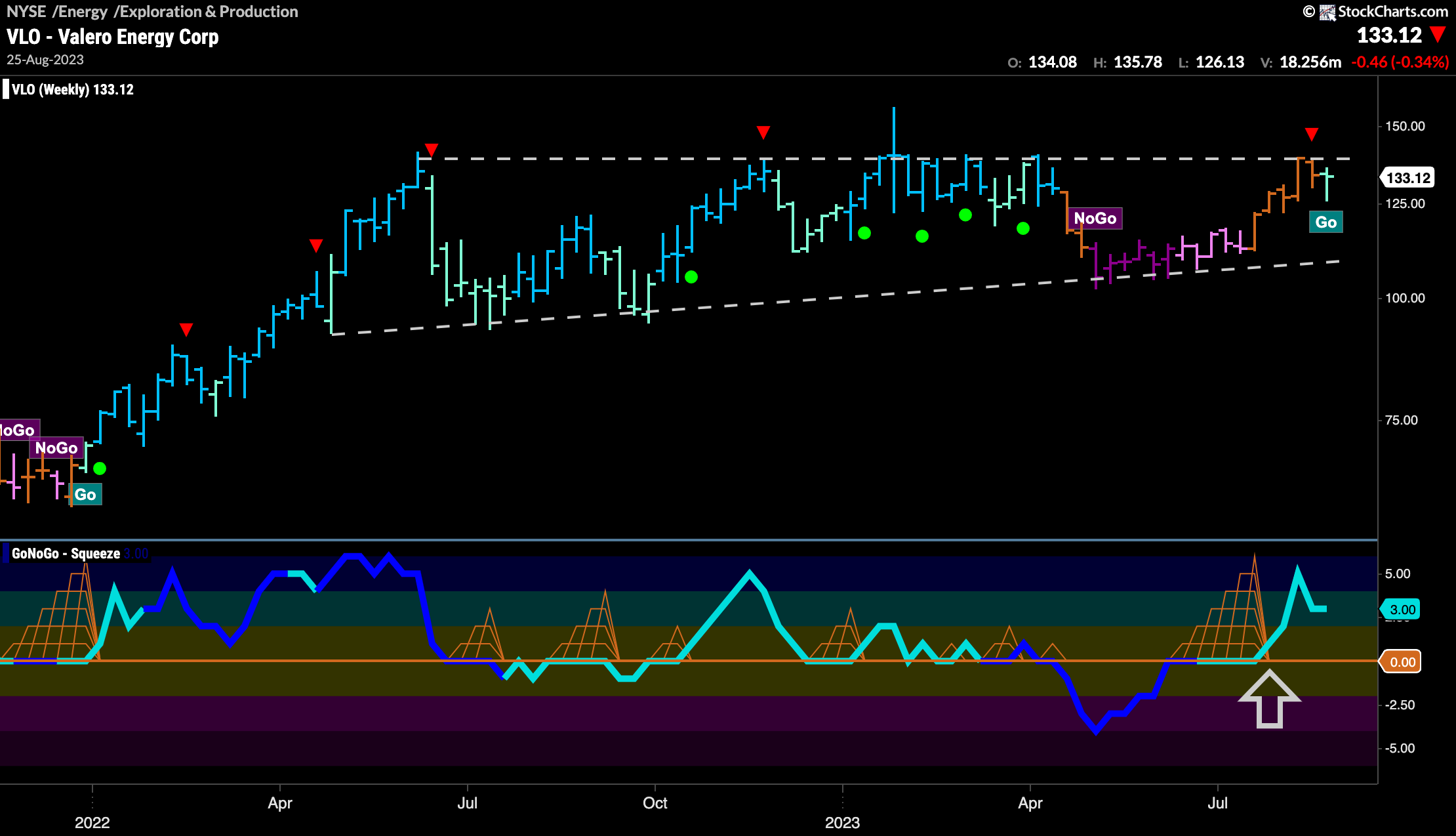
Task: Click the green dot near October 2022
Action: tap(691, 278)
